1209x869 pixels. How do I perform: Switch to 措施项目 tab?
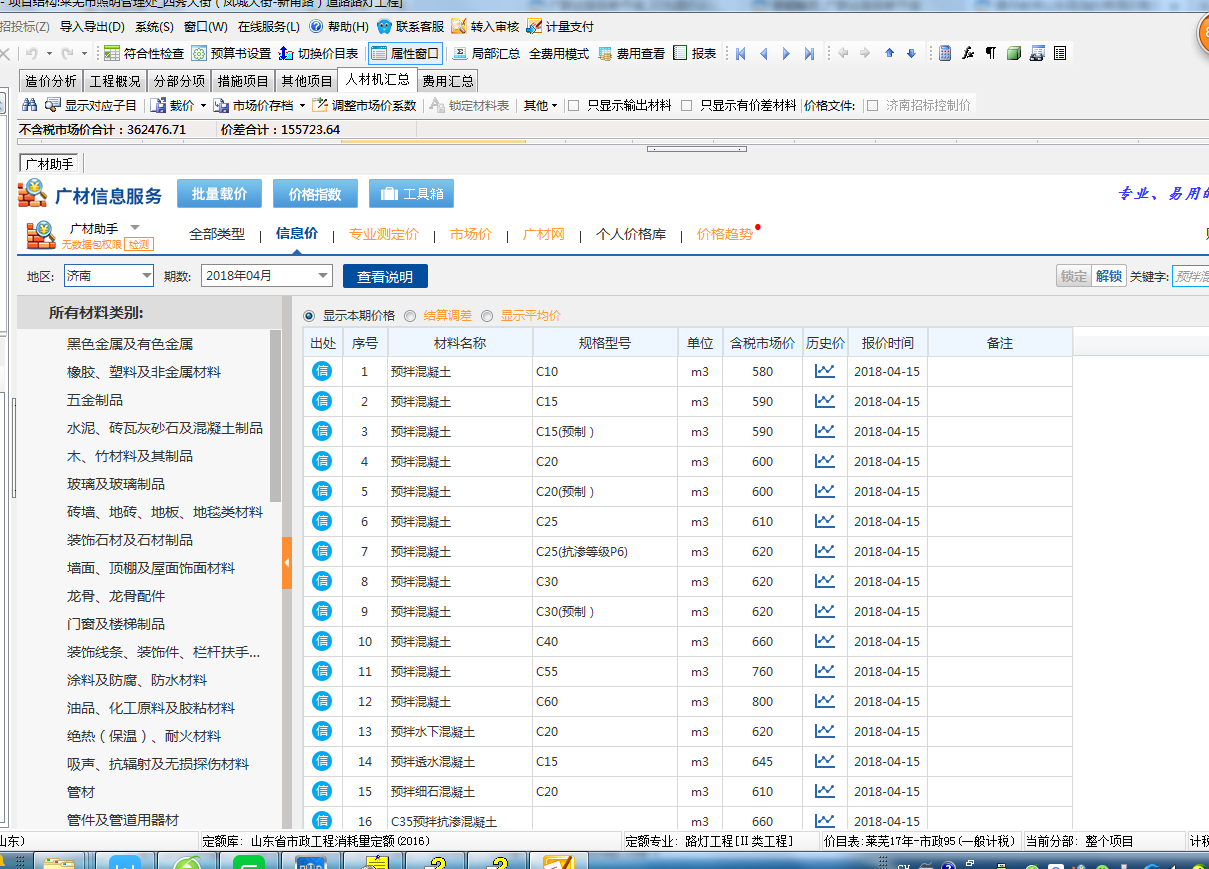pyautogui.click(x=243, y=81)
